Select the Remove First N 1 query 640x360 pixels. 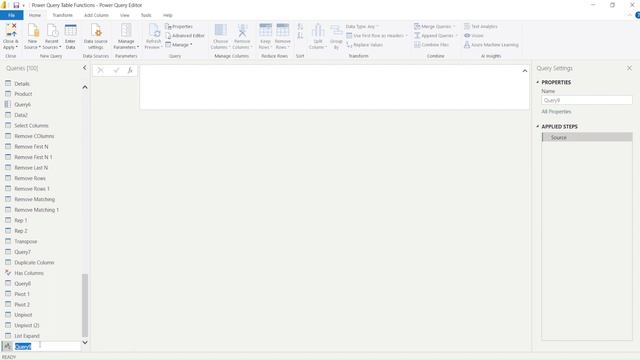[33, 157]
